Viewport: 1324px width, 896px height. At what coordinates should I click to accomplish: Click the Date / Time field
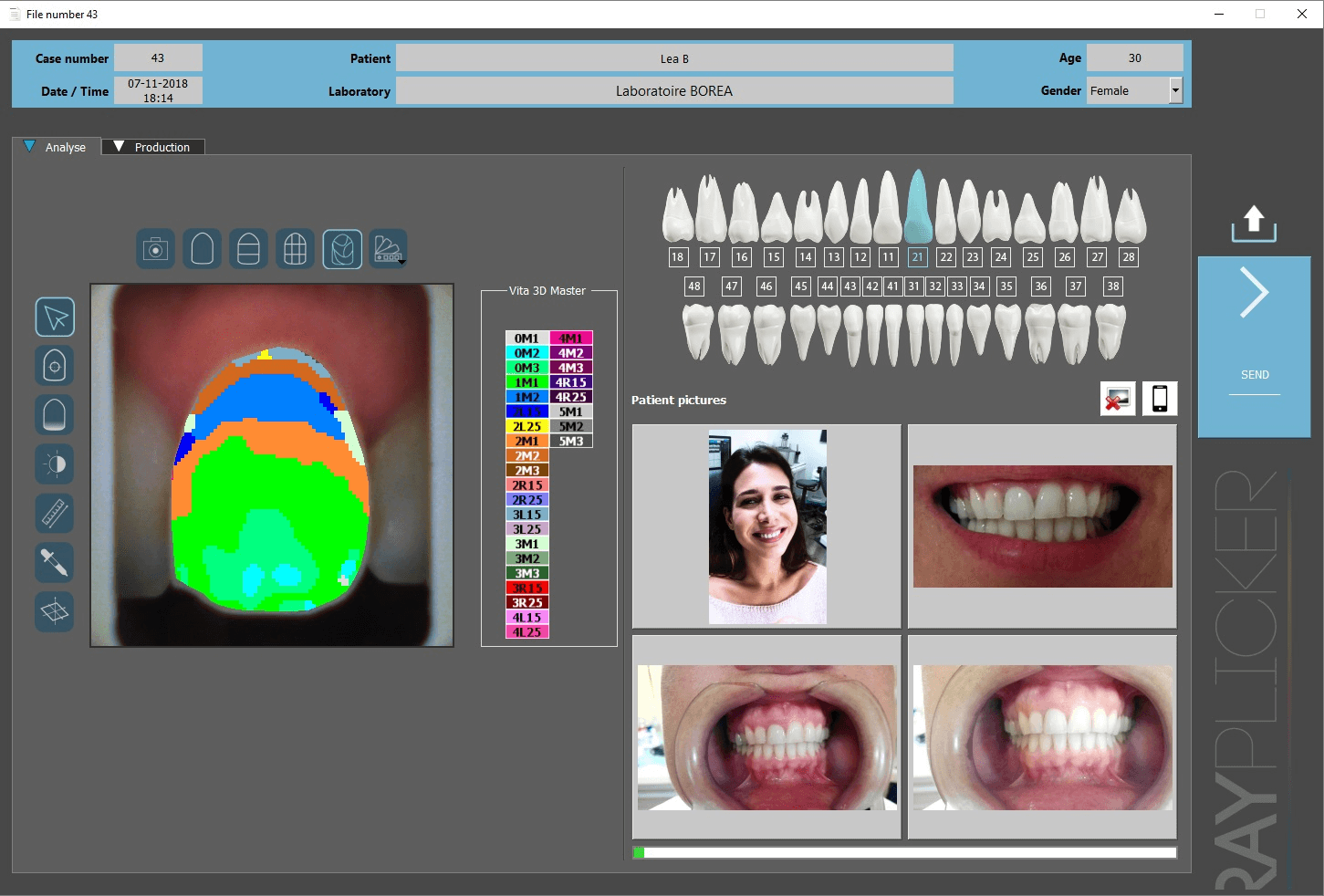pos(158,90)
